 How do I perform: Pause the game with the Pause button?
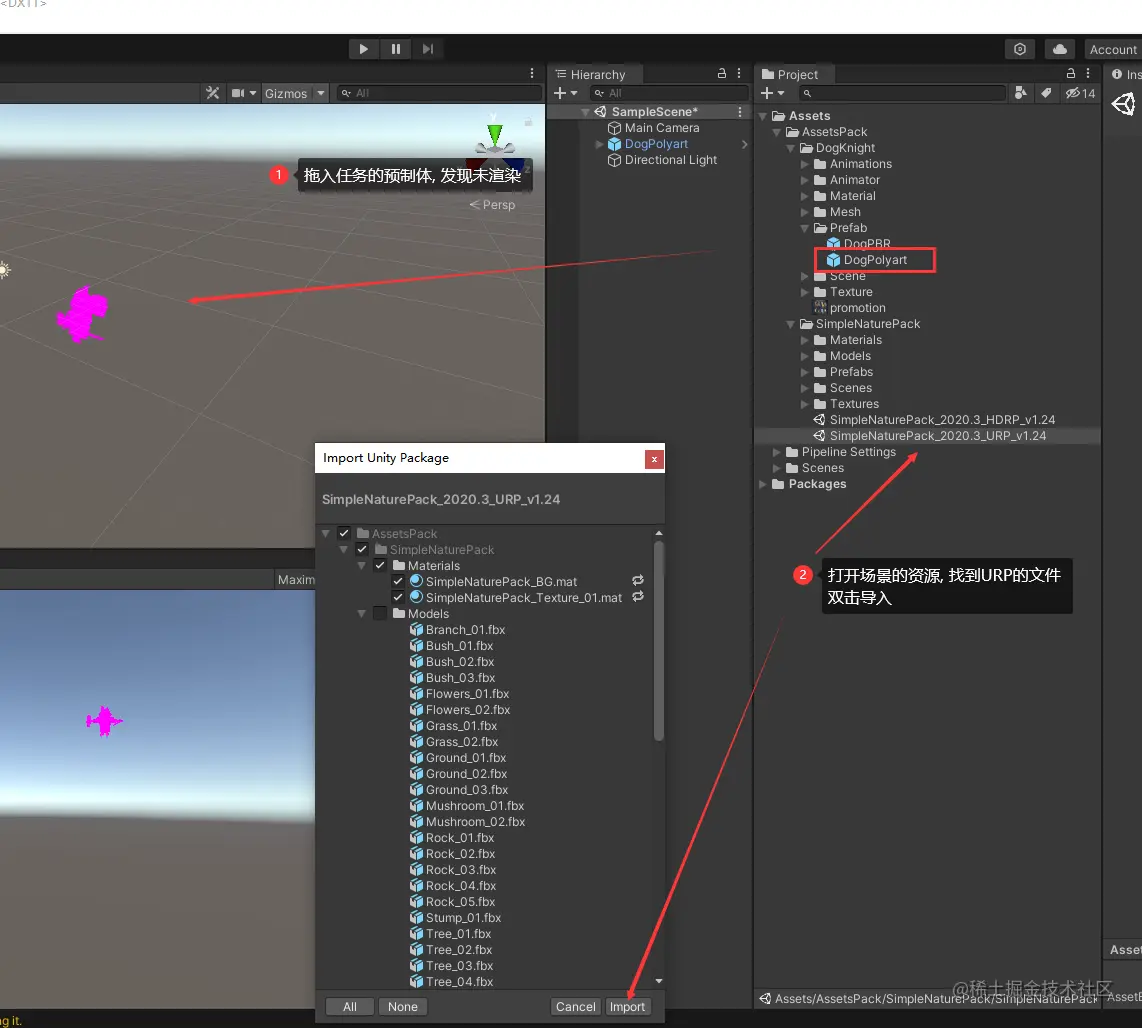(x=395, y=49)
